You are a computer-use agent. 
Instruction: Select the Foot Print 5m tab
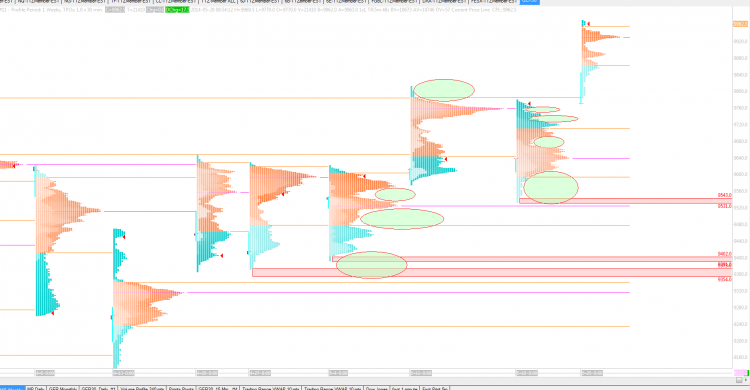tap(435, 389)
